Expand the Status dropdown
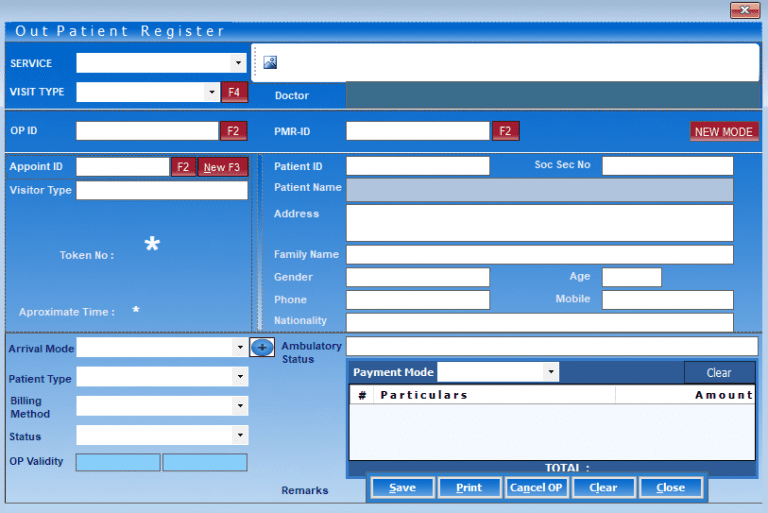Image resolution: width=768 pixels, height=513 pixels. (239, 436)
